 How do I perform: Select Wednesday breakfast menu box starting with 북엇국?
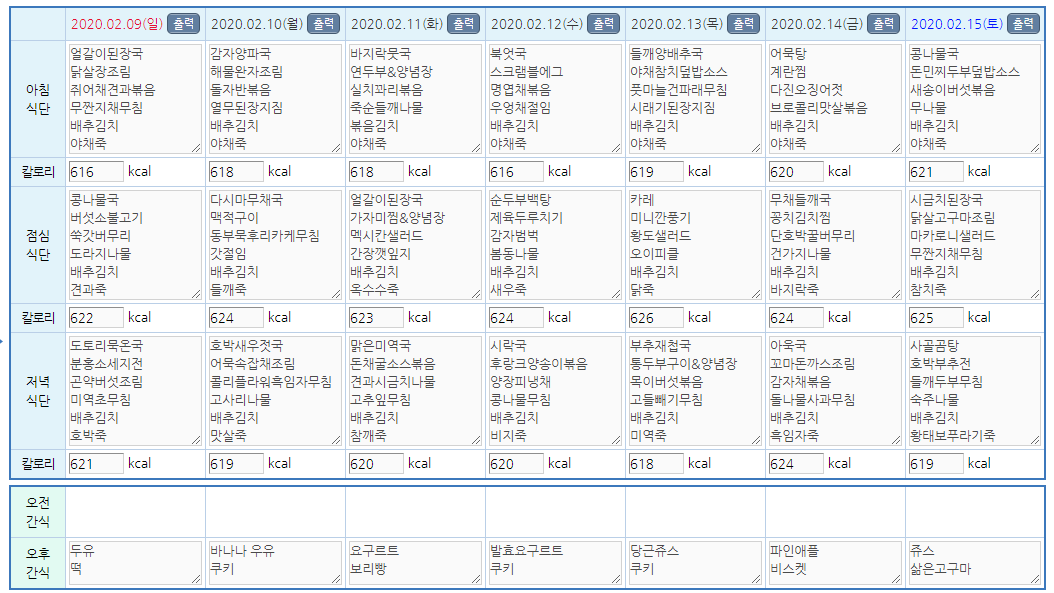[555, 99]
